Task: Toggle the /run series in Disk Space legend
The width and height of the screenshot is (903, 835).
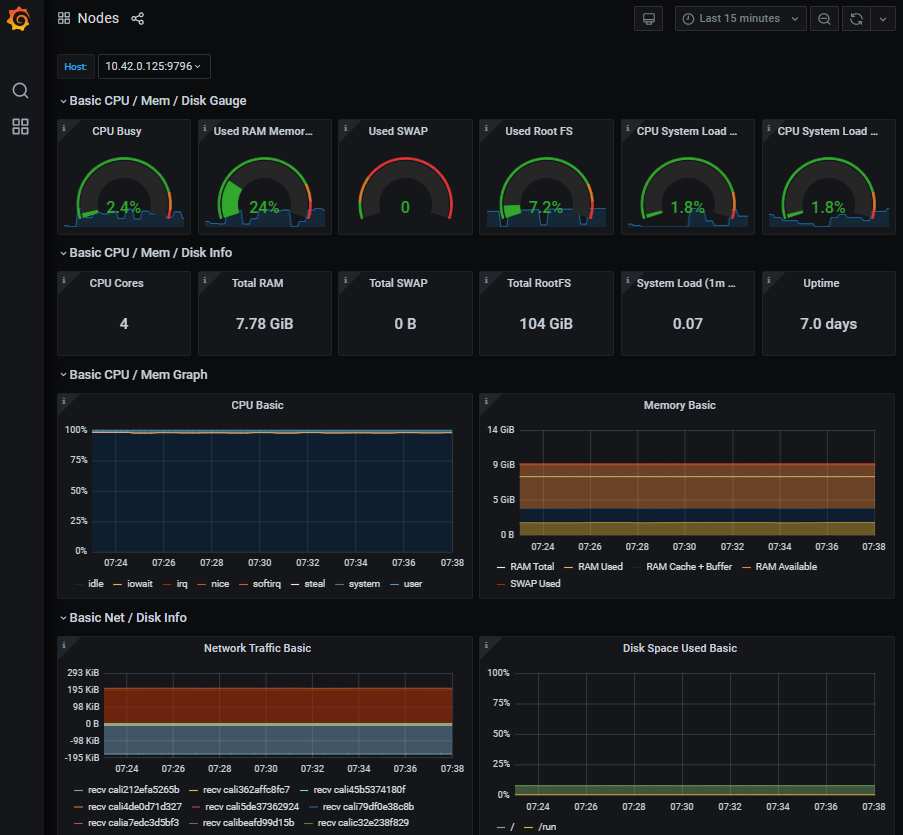Action: click(547, 827)
